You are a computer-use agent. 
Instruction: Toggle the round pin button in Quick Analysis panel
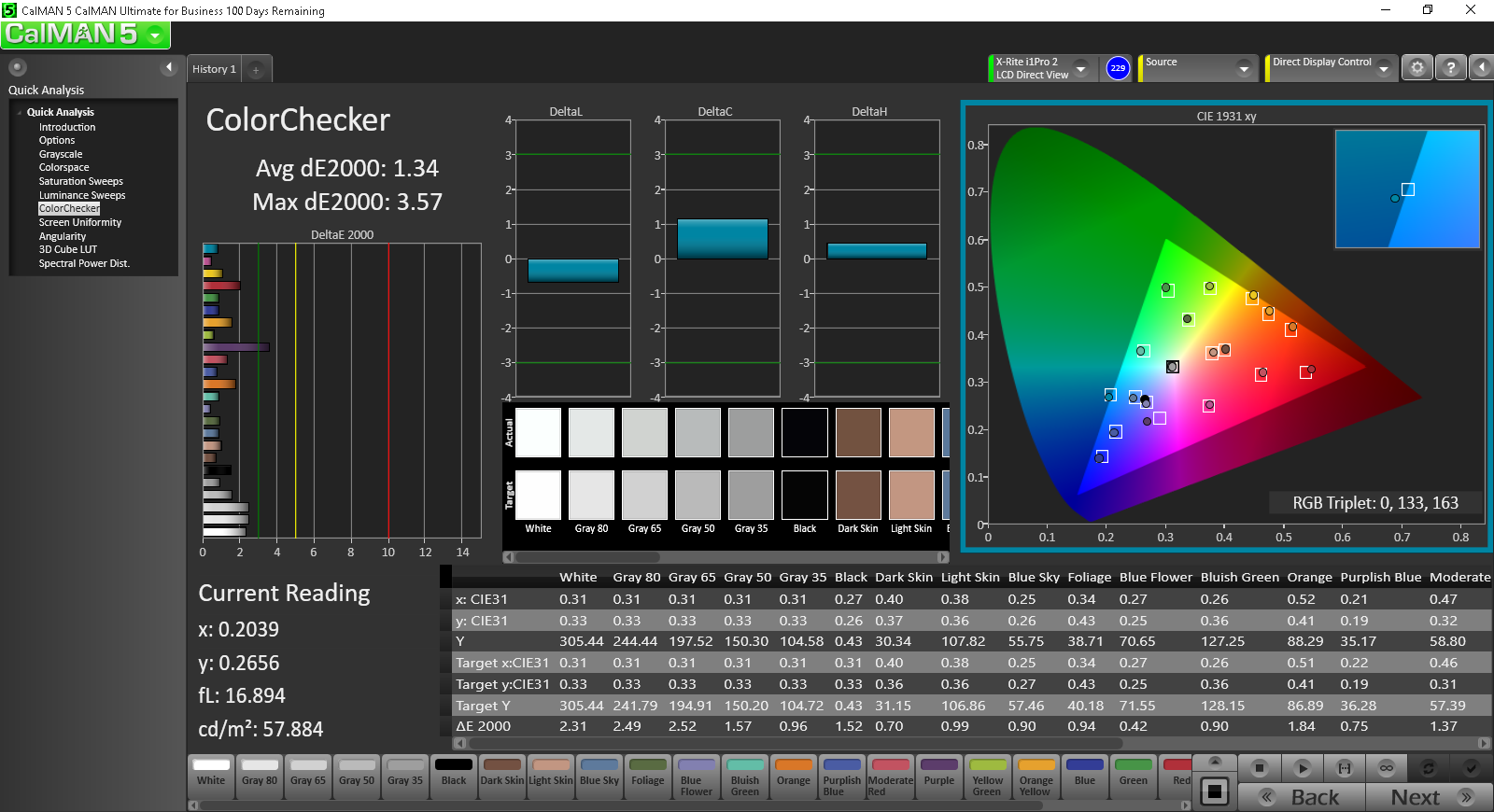[x=18, y=67]
